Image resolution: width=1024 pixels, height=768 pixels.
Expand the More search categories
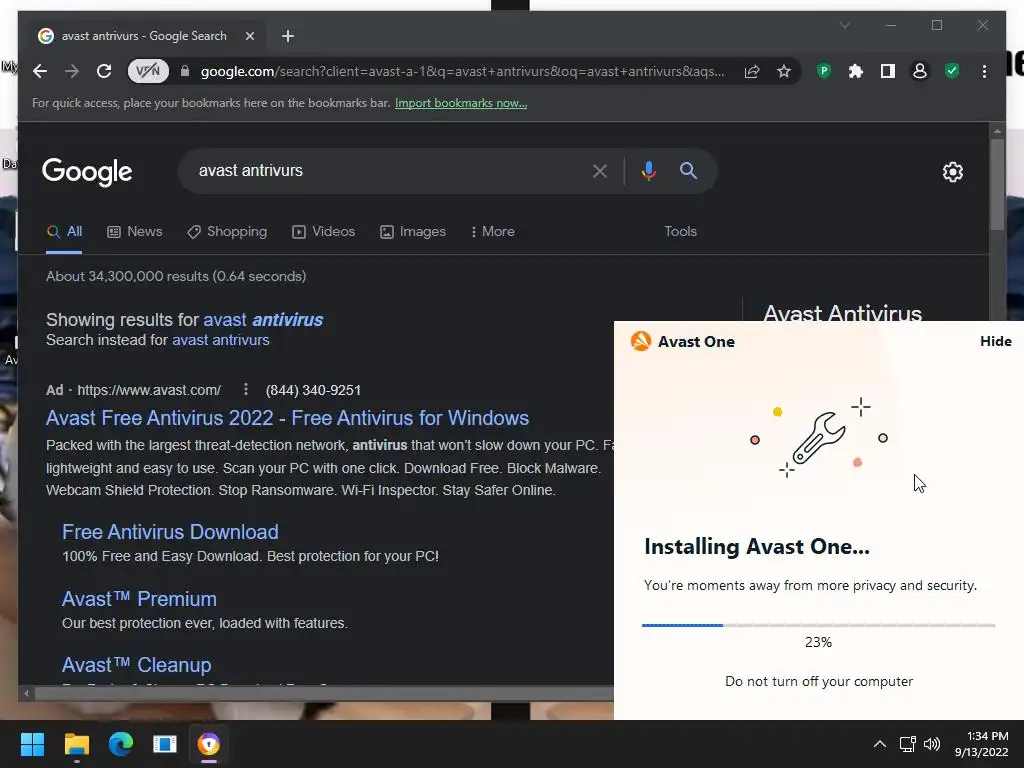pos(492,231)
